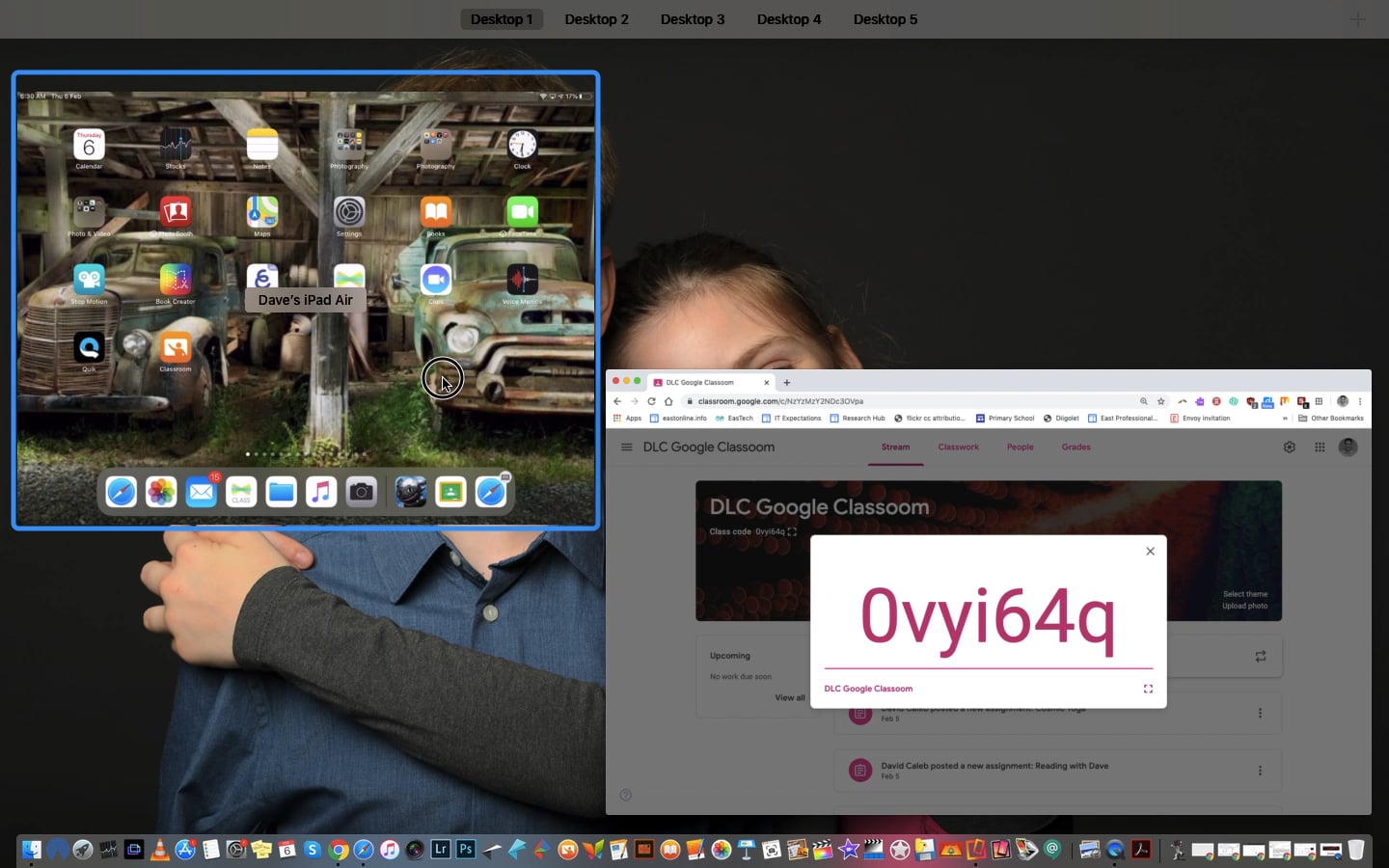
Task: Open Research Hub bookmark
Action: coord(858,419)
